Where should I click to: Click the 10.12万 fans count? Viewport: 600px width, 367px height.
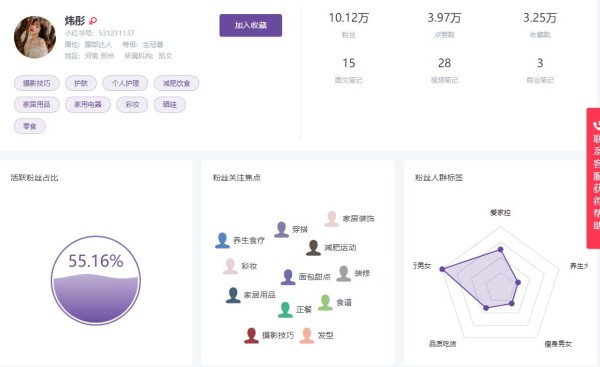[349, 18]
